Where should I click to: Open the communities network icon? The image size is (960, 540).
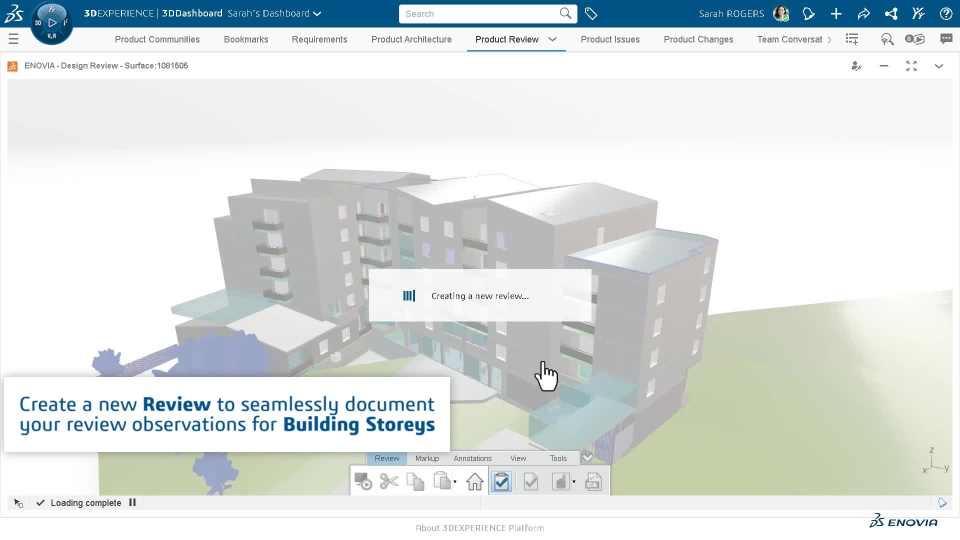click(x=891, y=13)
